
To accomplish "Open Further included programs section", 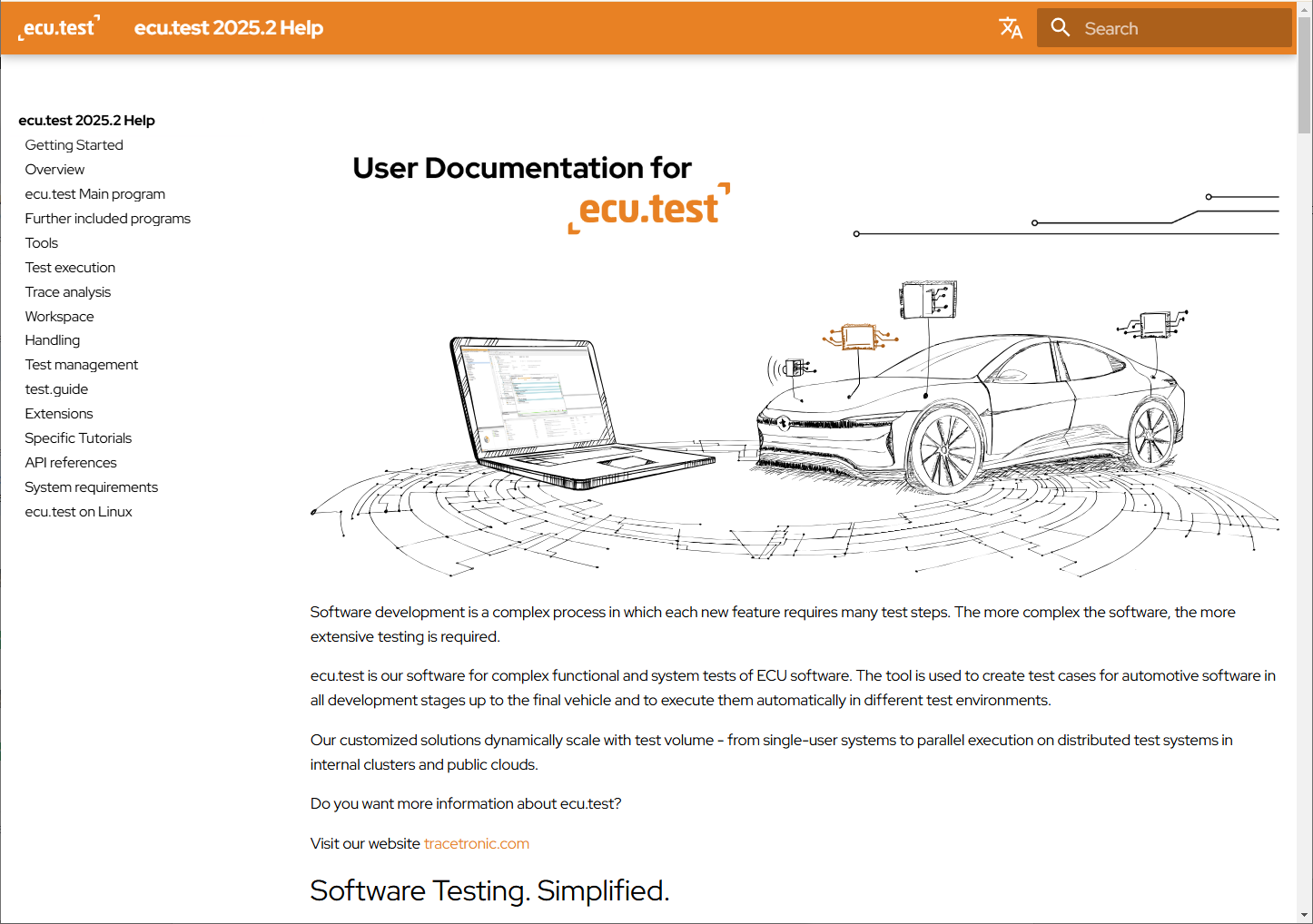I will (x=108, y=218).
